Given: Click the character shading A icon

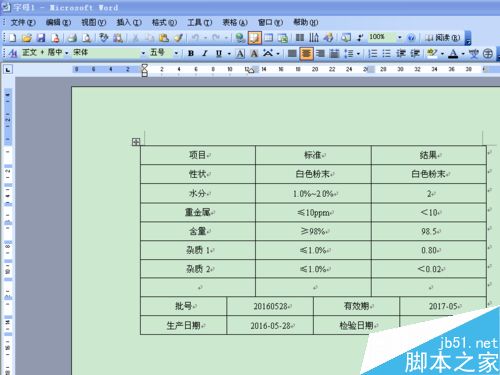Looking at the screenshot, I should click(x=254, y=53).
